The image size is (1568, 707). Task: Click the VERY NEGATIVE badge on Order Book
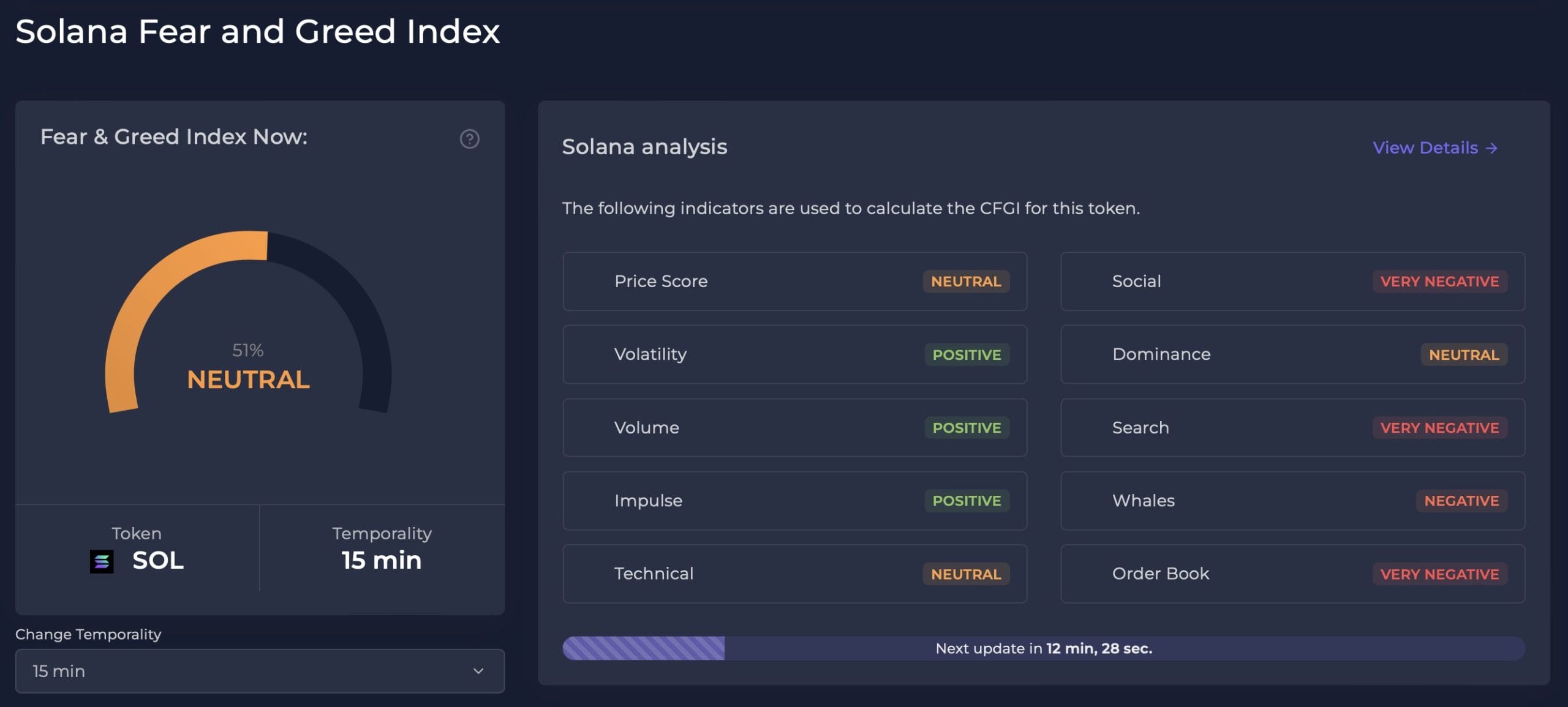(x=1439, y=574)
